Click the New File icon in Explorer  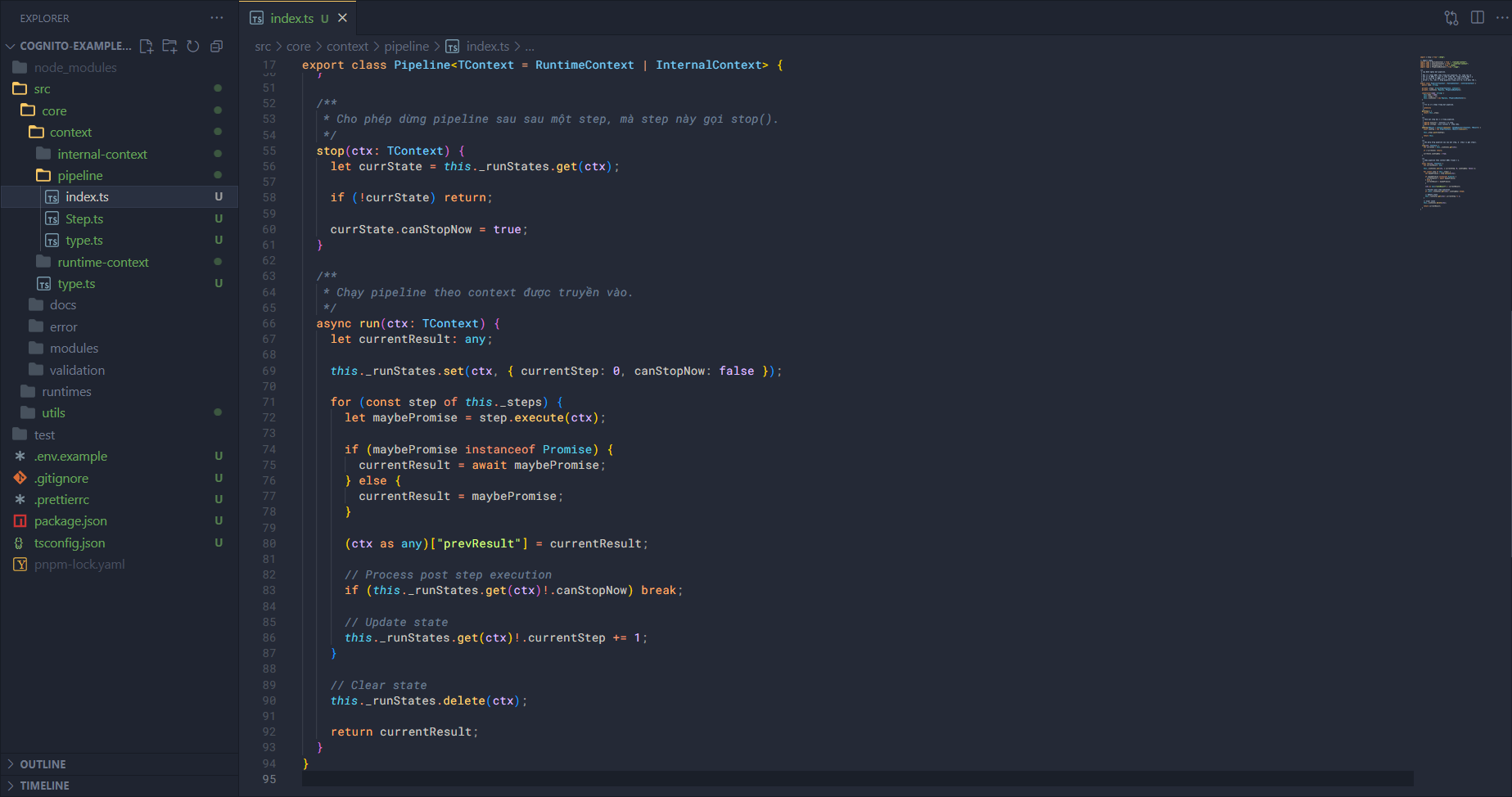[x=147, y=47]
